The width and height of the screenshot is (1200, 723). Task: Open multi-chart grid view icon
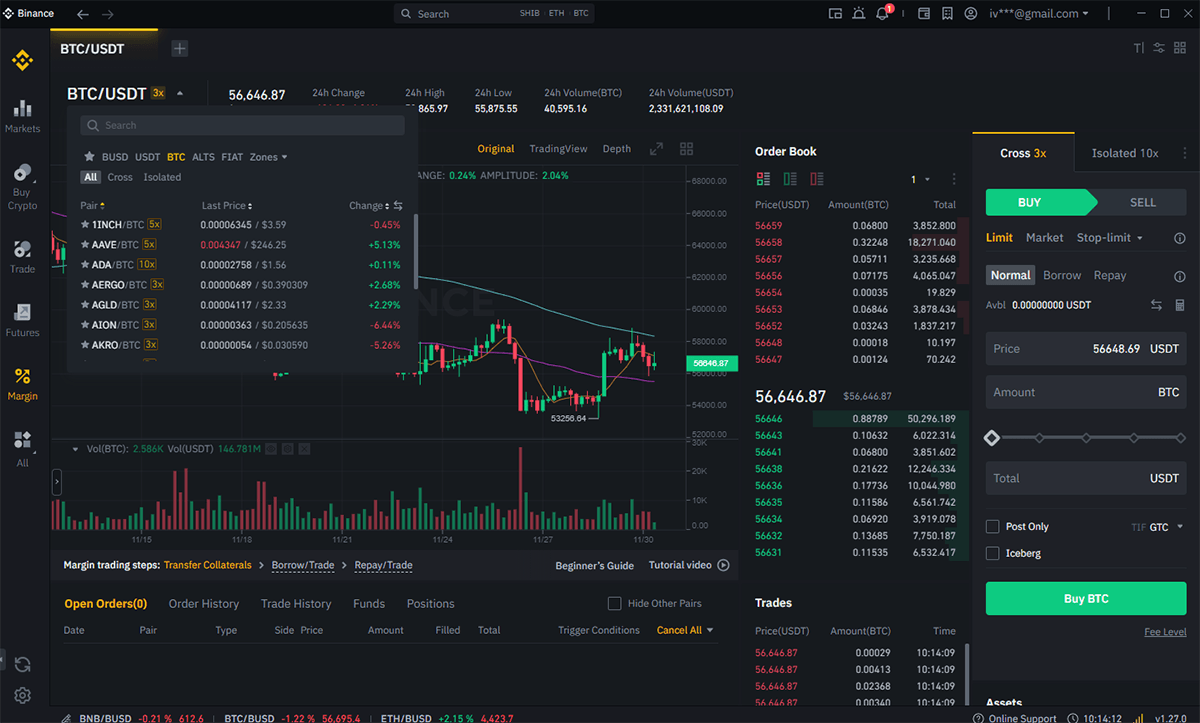tap(686, 149)
